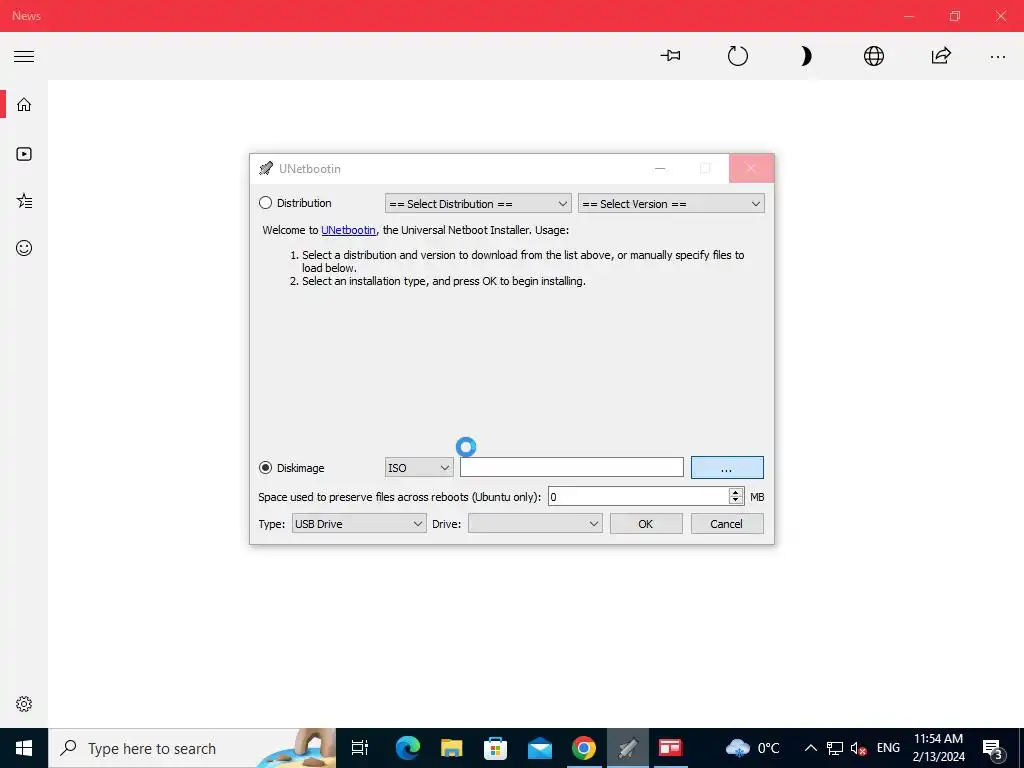Screen dimensions: 1024x768
Task: Decrease persistence space with down arrow
Action: (736, 502)
